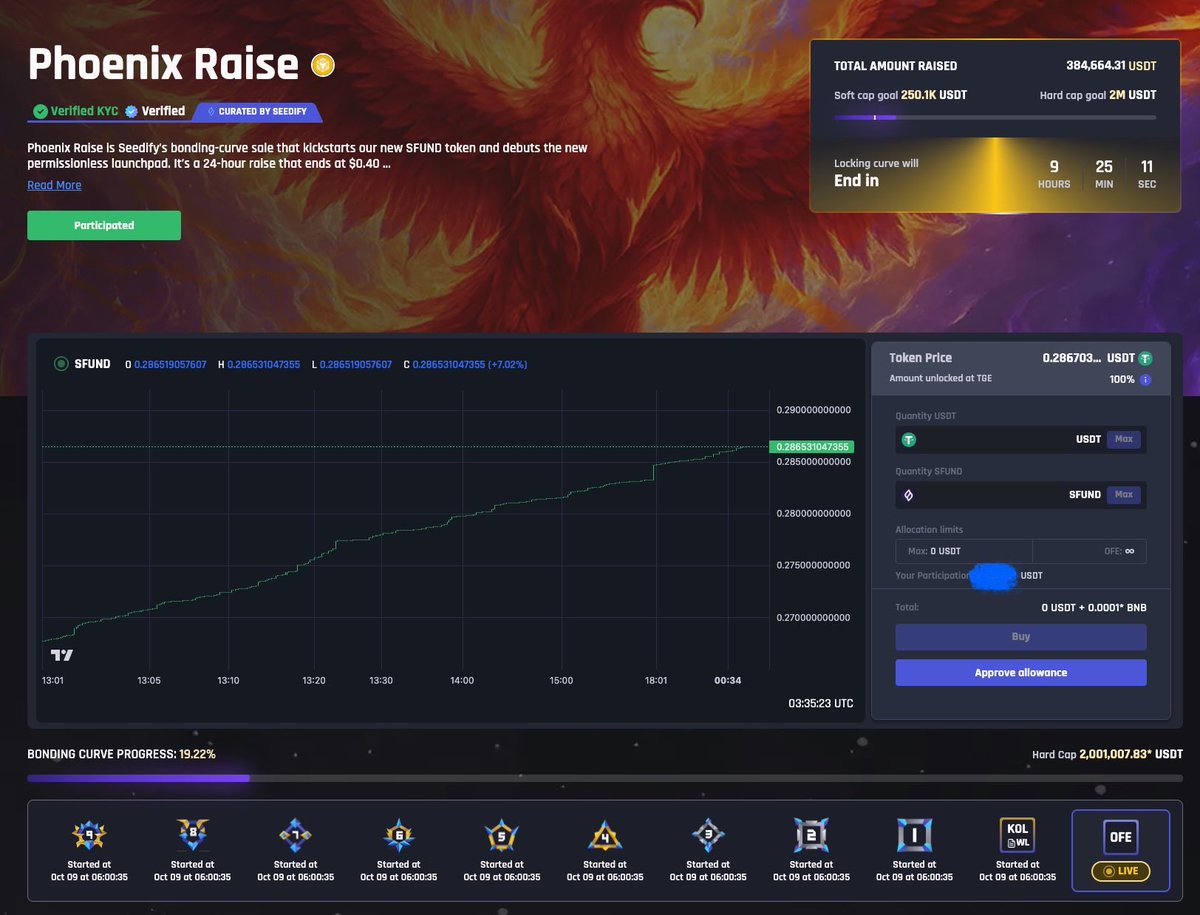Click the bonding curve progress bar
The width and height of the screenshot is (1200, 915).
605,778
